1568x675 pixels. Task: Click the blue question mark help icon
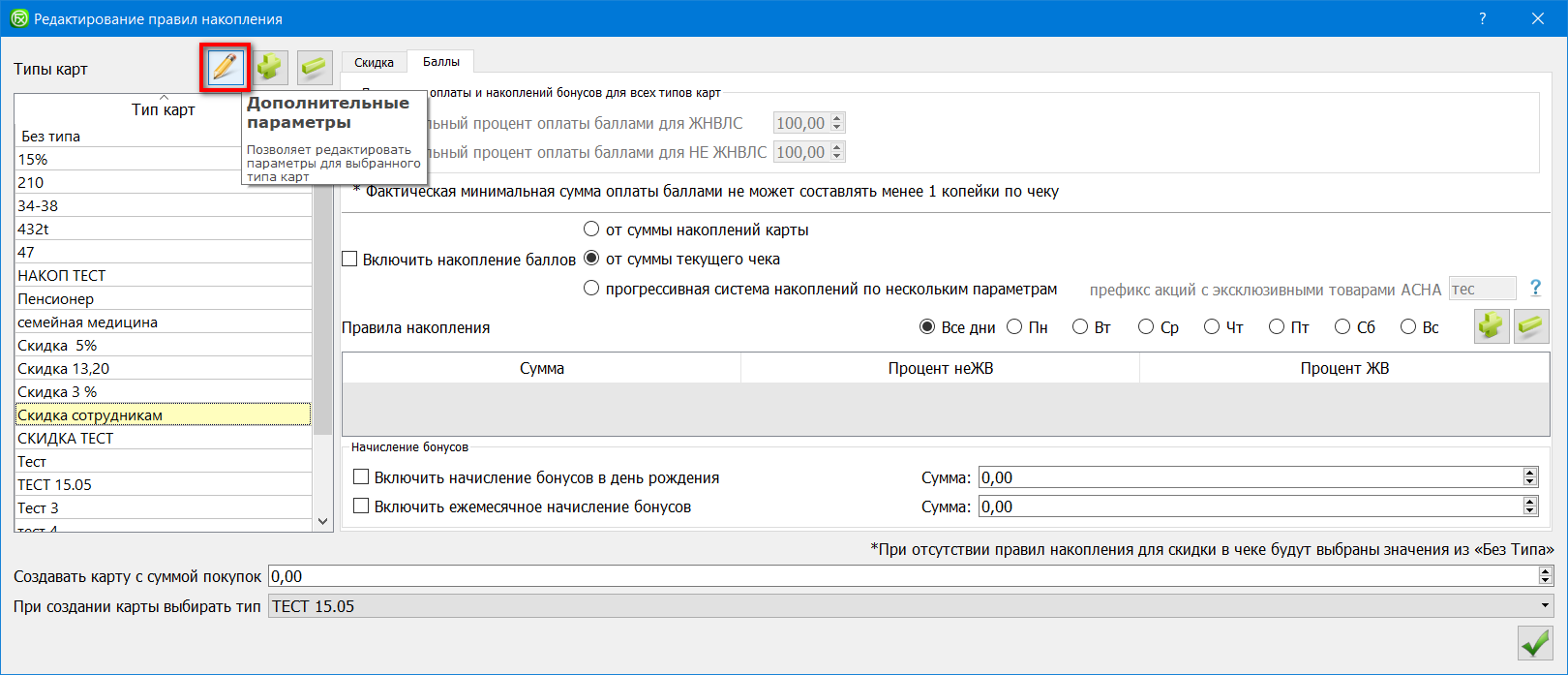tap(1535, 288)
